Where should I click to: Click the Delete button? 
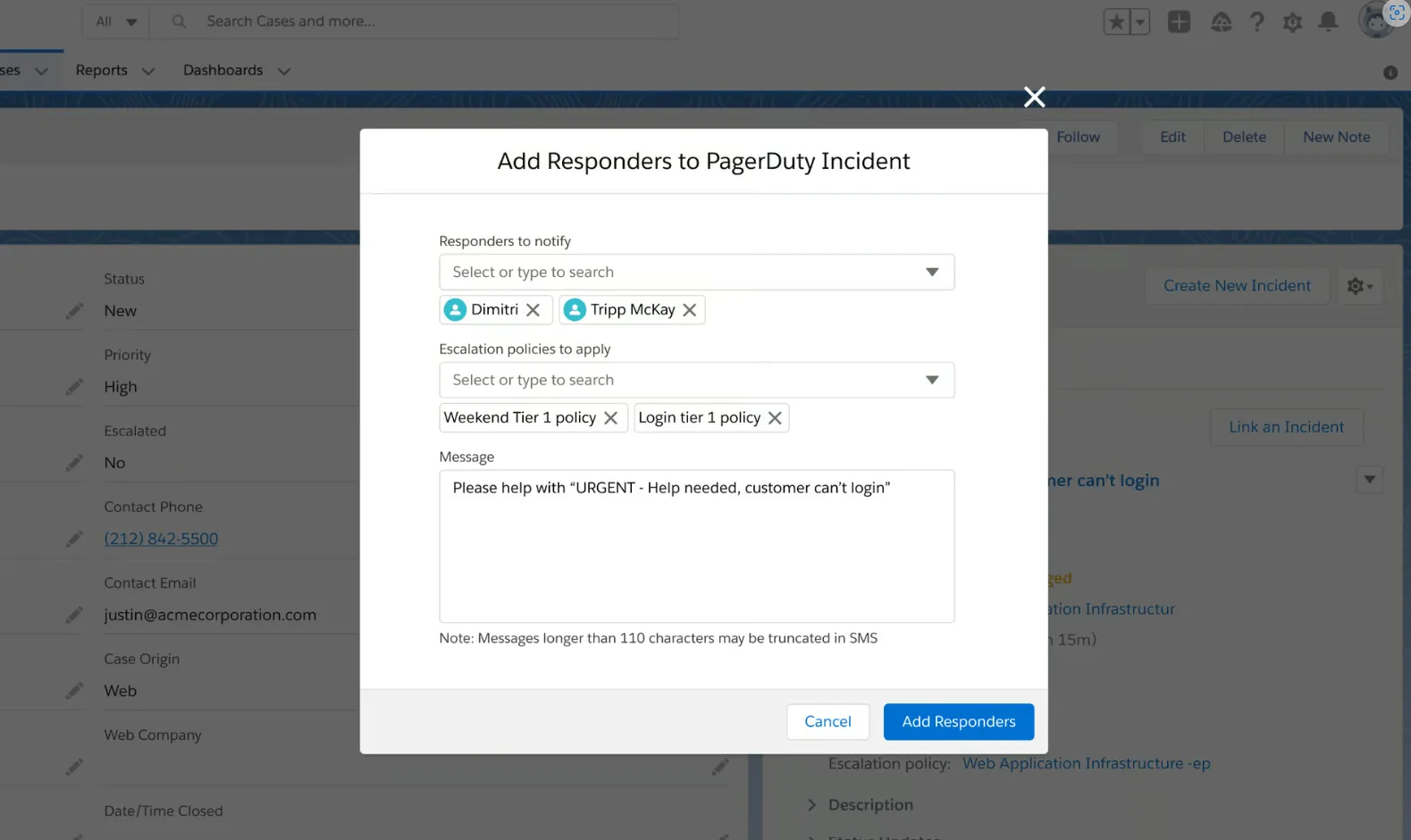1244,137
